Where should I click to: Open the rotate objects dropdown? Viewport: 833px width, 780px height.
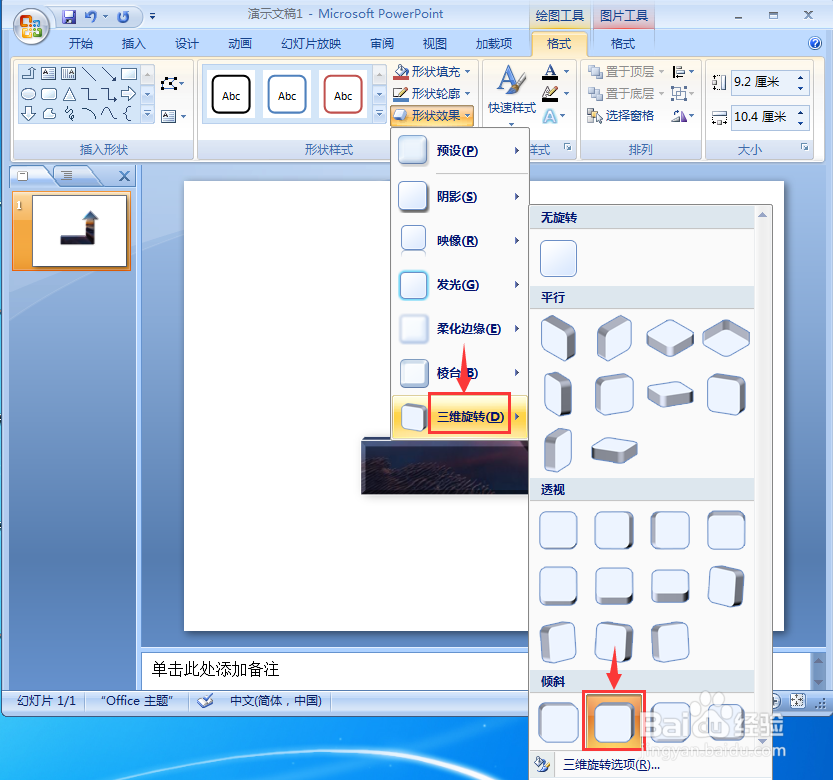(683, 116)
